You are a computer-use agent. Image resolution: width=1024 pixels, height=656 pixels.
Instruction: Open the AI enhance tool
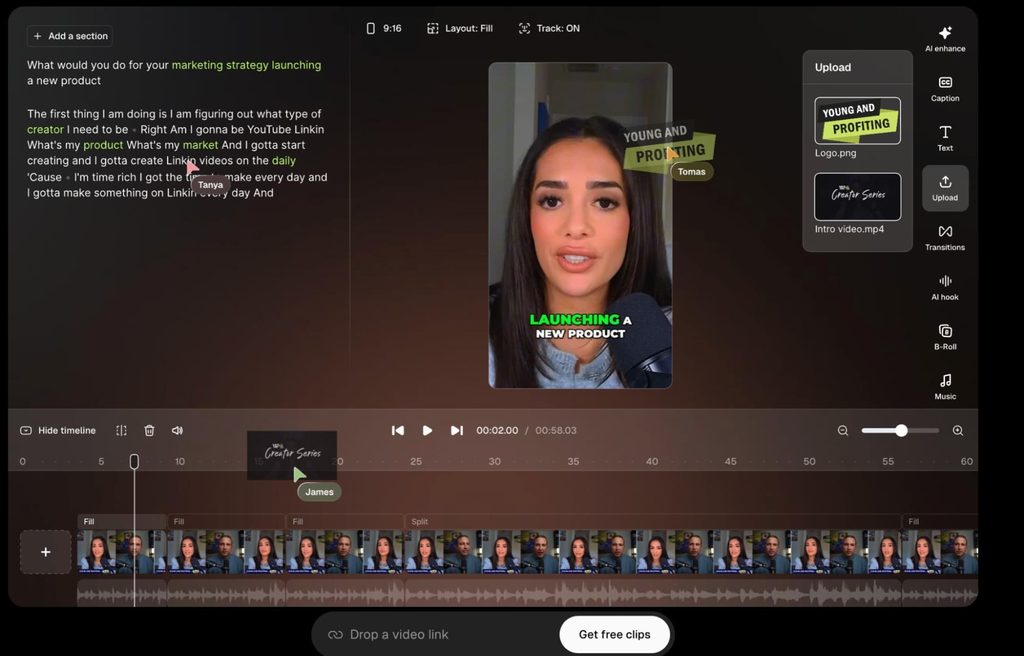click(x=945, y=39)
